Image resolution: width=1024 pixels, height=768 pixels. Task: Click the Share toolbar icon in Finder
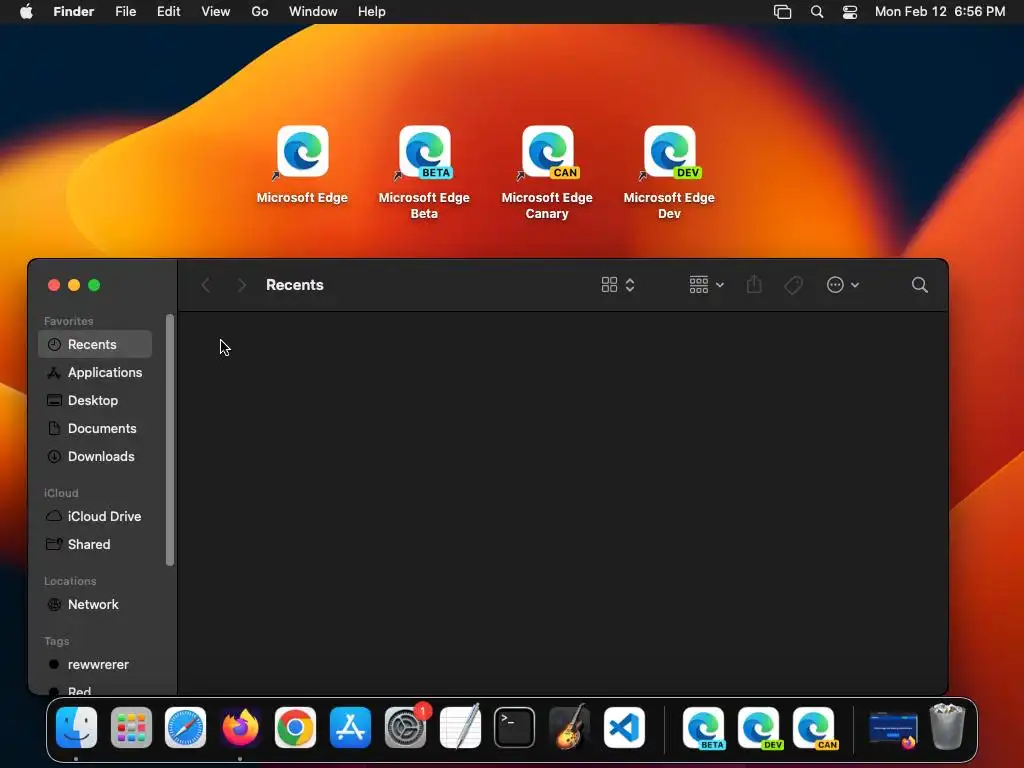[754, 284]
